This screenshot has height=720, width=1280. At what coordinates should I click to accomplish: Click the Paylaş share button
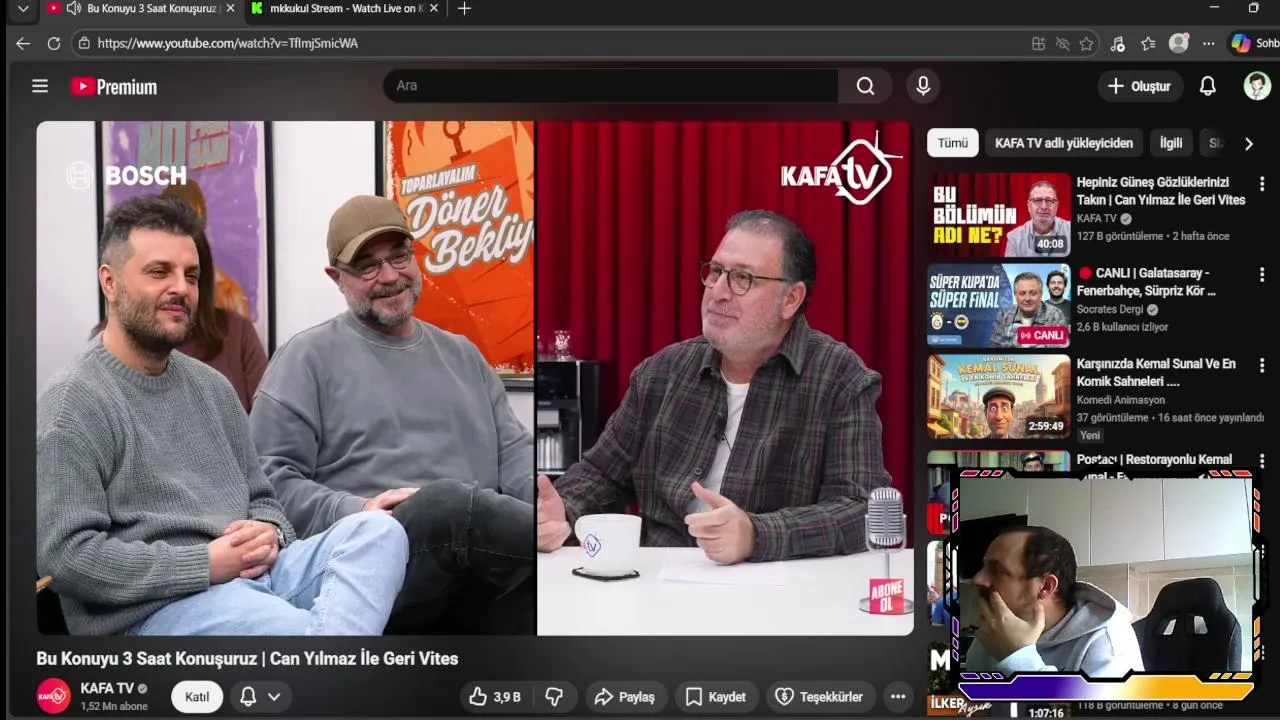pyautogui.click(x=624, y=697)
